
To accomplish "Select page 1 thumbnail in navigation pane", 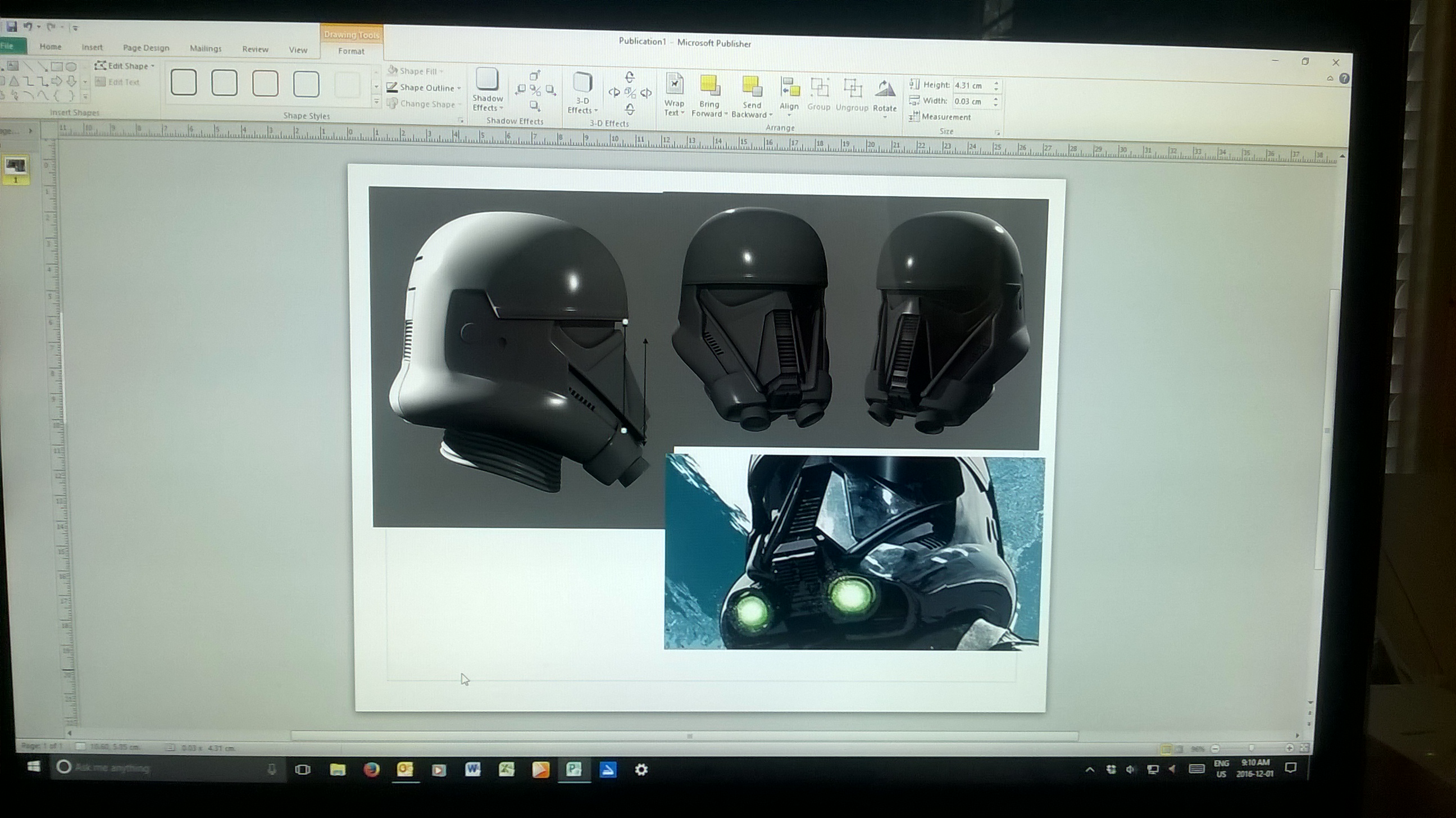I will 15,169.
